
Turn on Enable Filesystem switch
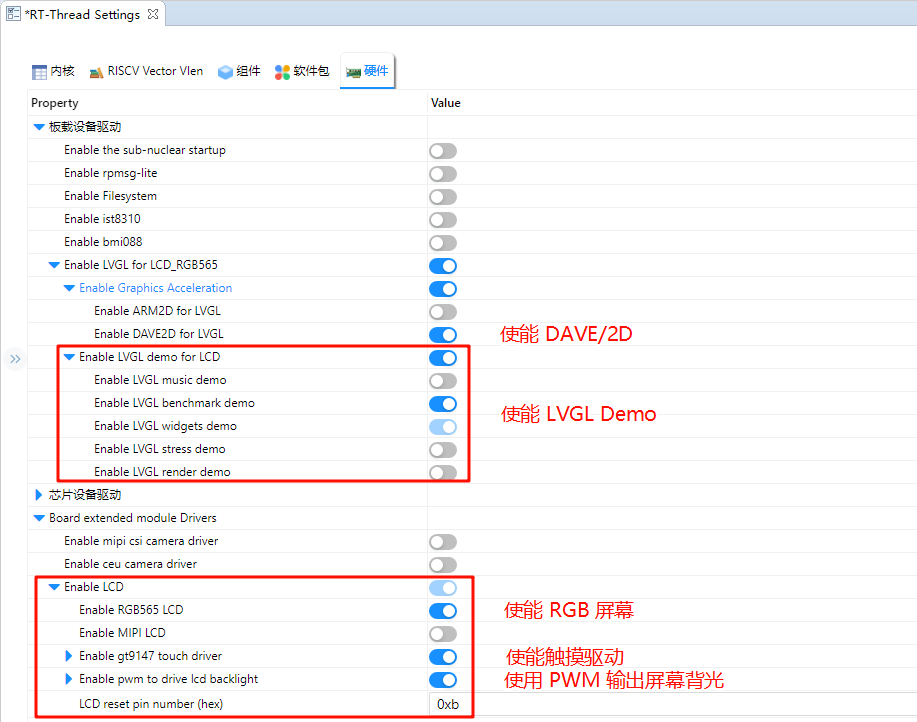[443, 197]
